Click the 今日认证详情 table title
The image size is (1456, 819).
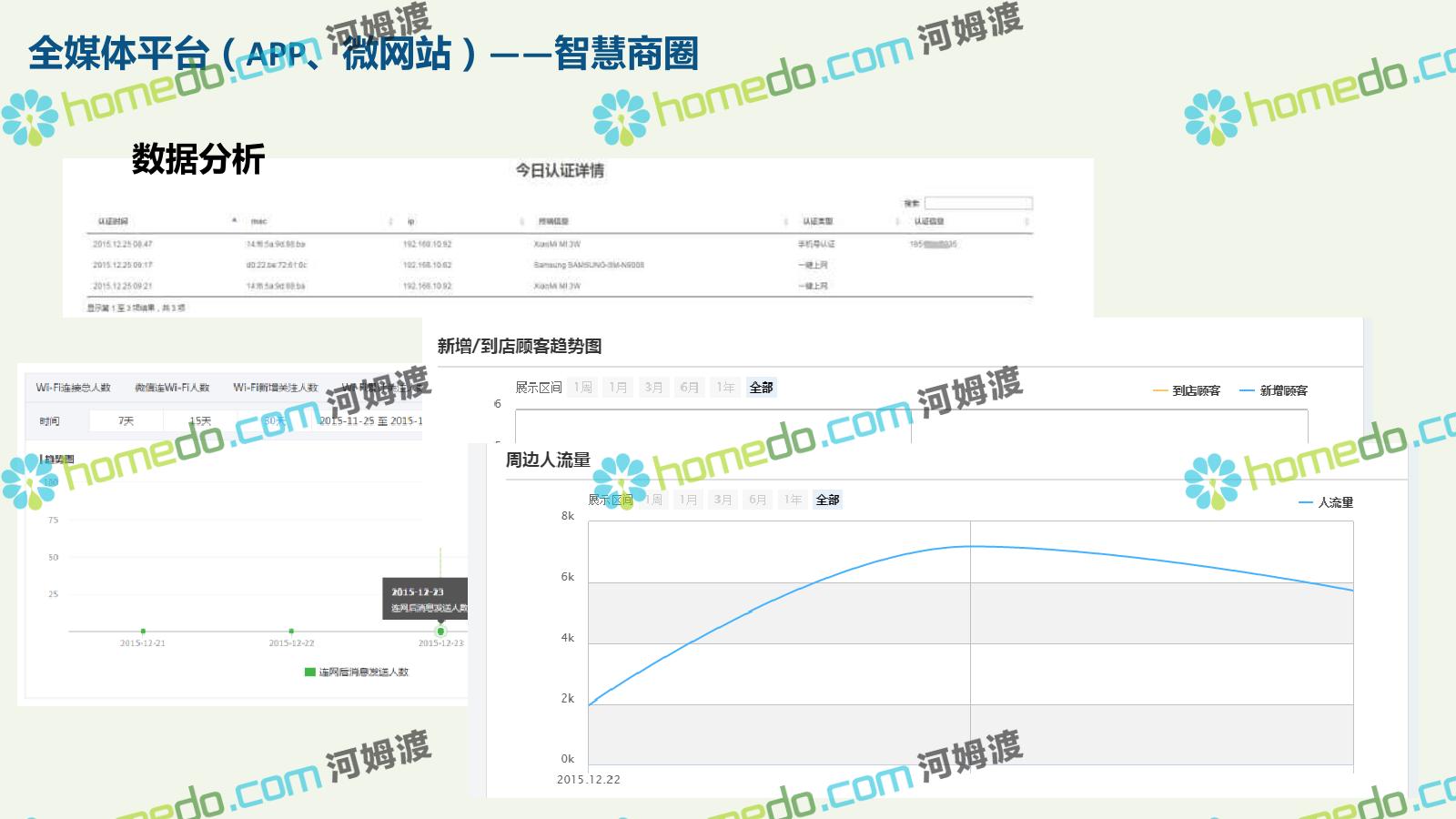tap(560, 170)
